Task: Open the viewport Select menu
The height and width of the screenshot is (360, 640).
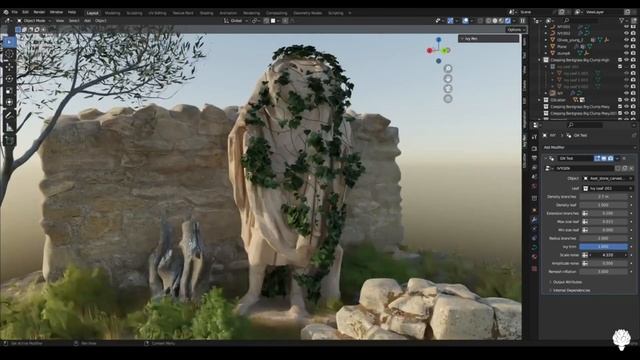Action: (x=74, y=20)
